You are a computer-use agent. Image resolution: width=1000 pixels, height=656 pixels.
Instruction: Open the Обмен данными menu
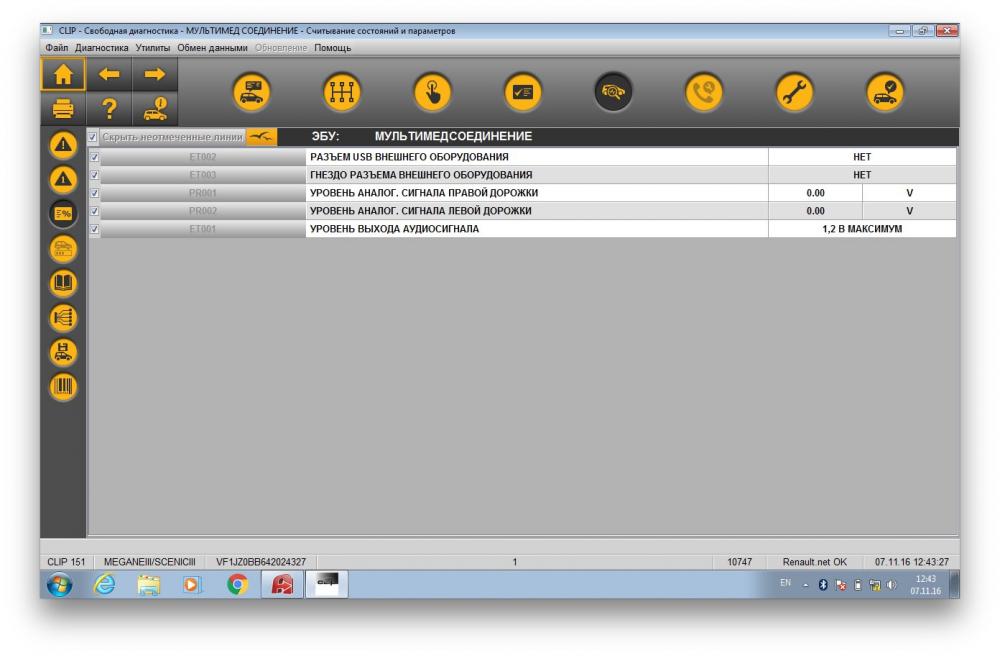[x=212, y=48]
